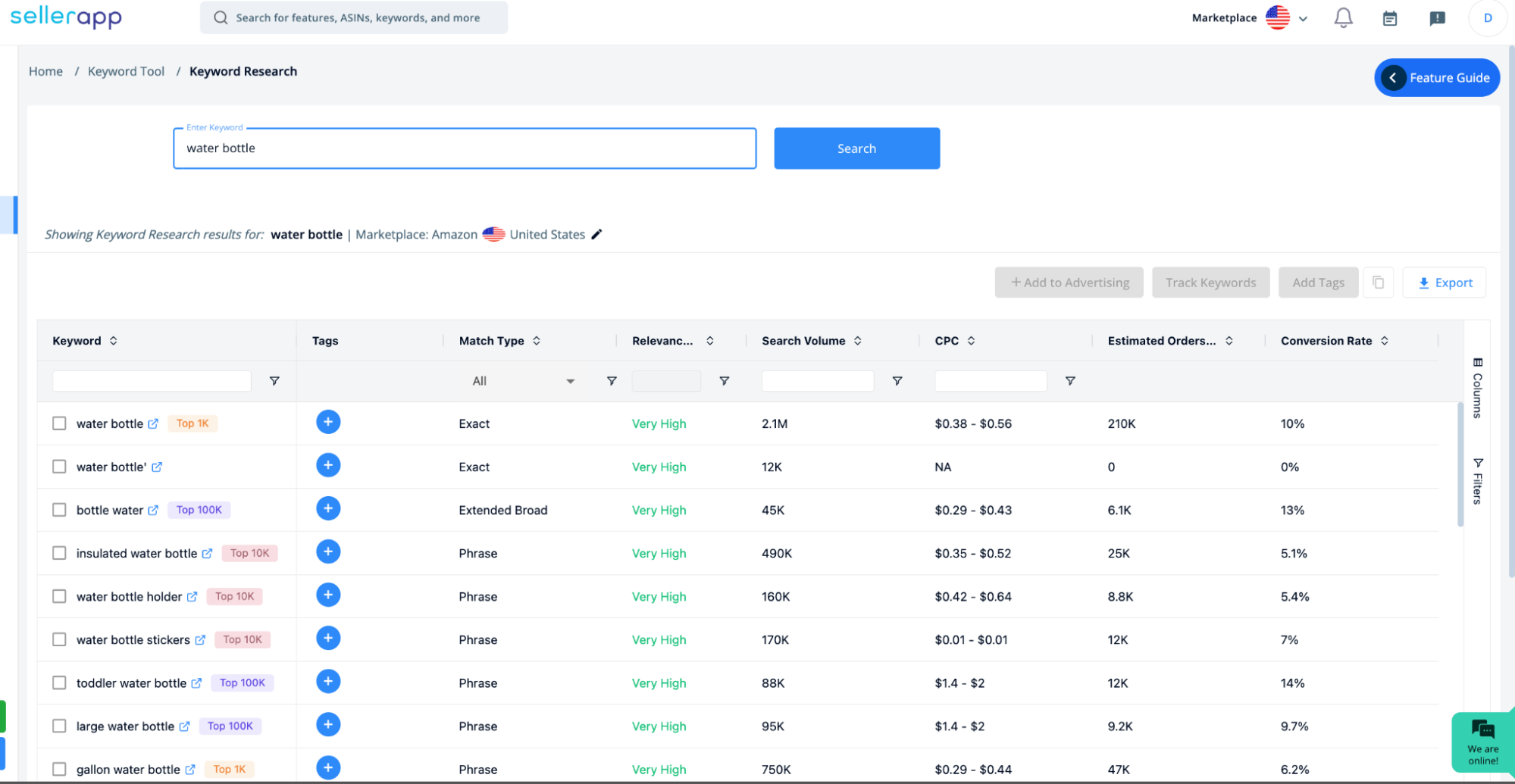The height and width of the screenshot is (784, 1515).
Task: Open the Filters panel on the right edge
Action: (1478, 481)
